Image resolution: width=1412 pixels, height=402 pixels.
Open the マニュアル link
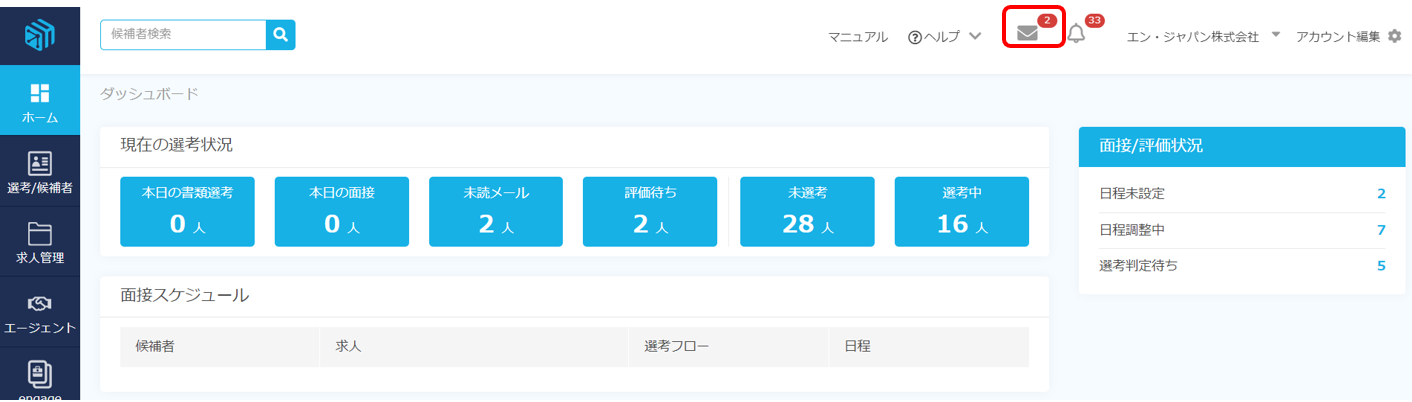pyautogui.click(x=858, y=37)
